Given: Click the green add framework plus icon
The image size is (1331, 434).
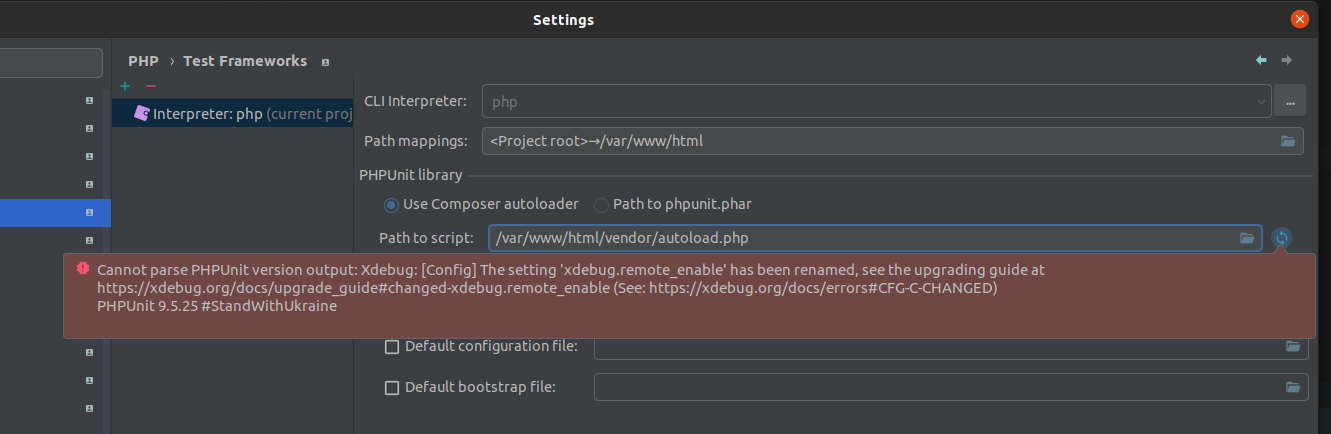Looking at the screenshot, I should point(125,87).
